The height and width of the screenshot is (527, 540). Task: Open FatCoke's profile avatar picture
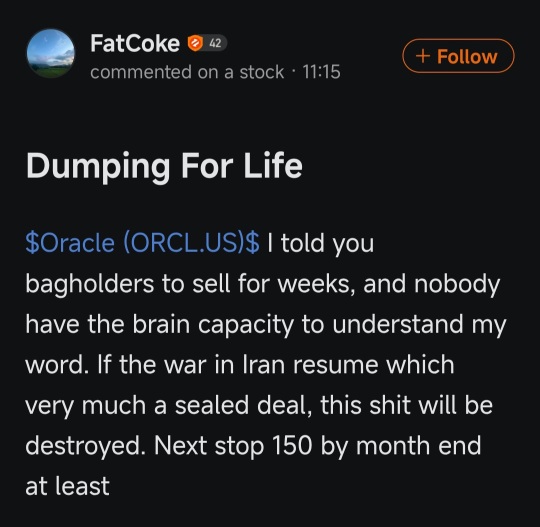coord(50,53)
